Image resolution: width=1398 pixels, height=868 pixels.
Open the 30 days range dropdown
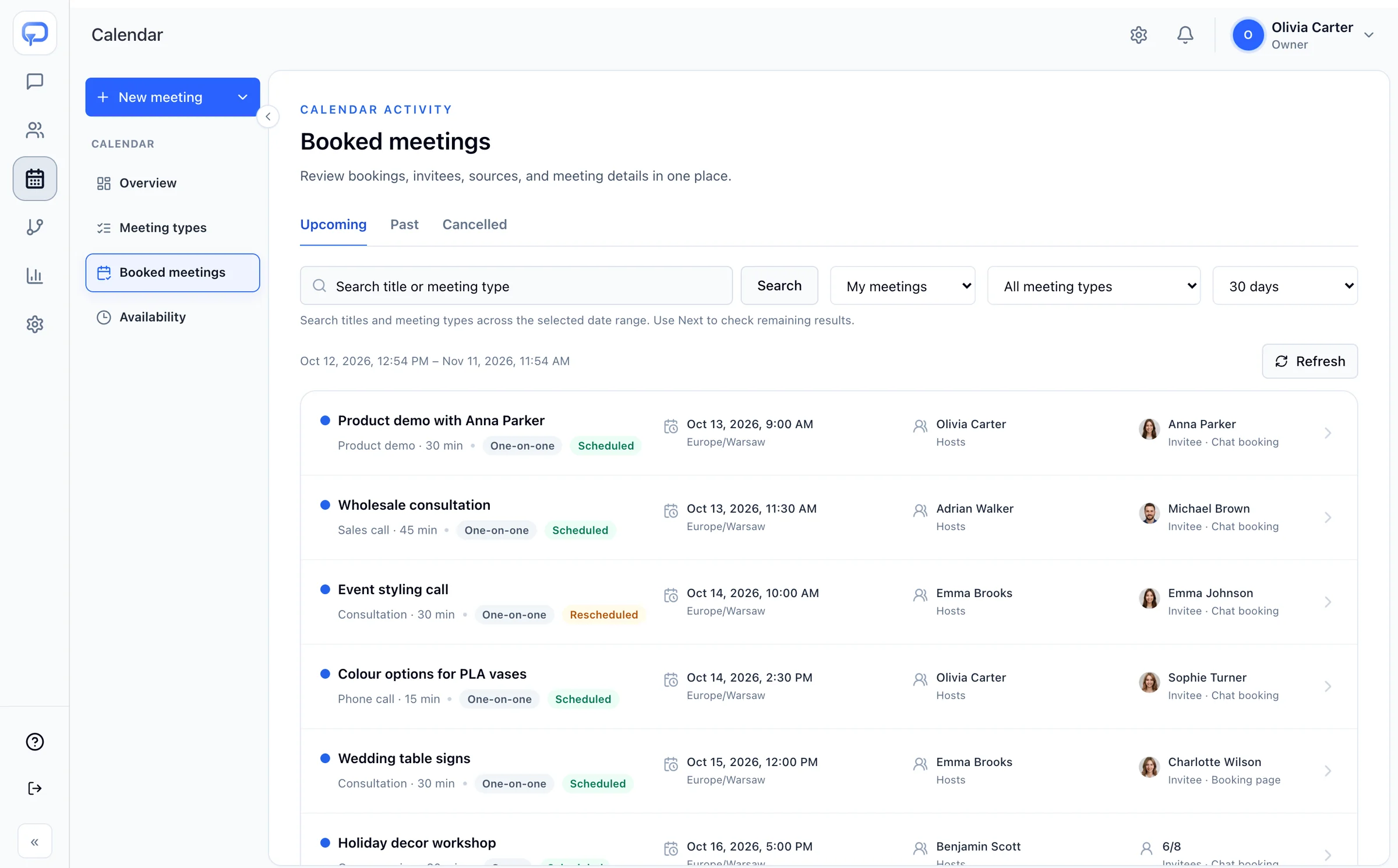click(1284, 285)
